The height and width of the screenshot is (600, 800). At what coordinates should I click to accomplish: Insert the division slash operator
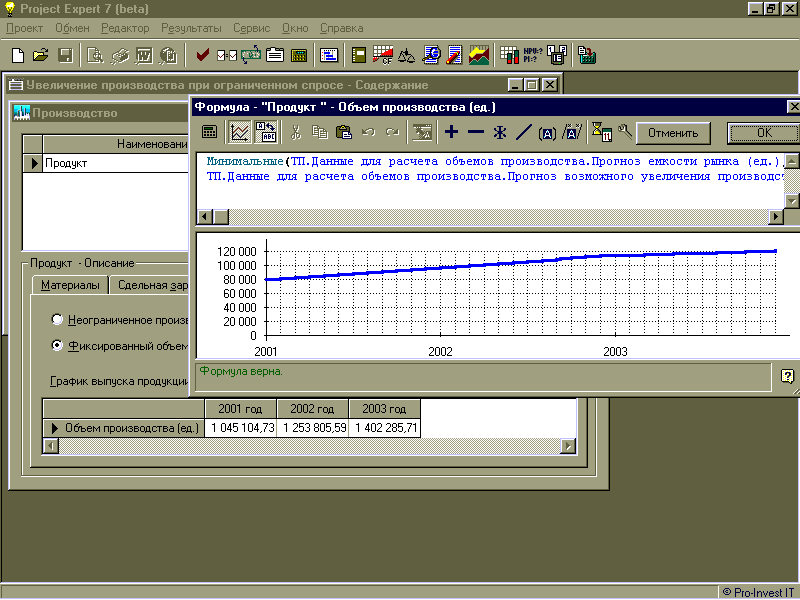click(523, 133)
